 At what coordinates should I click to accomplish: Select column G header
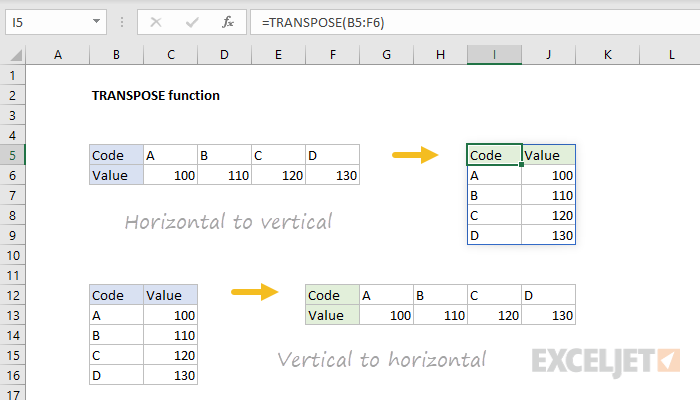tap(387, 55)
